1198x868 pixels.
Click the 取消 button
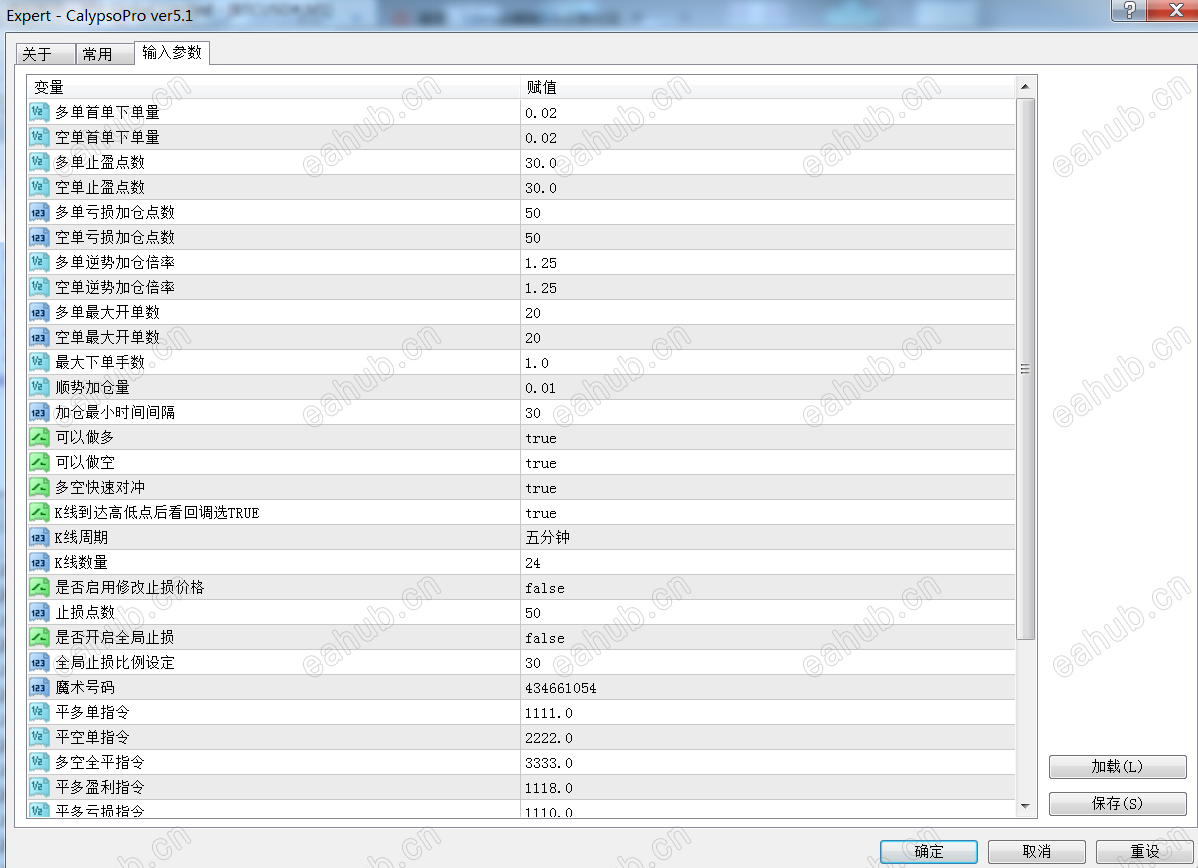(x=1037, y=851)
